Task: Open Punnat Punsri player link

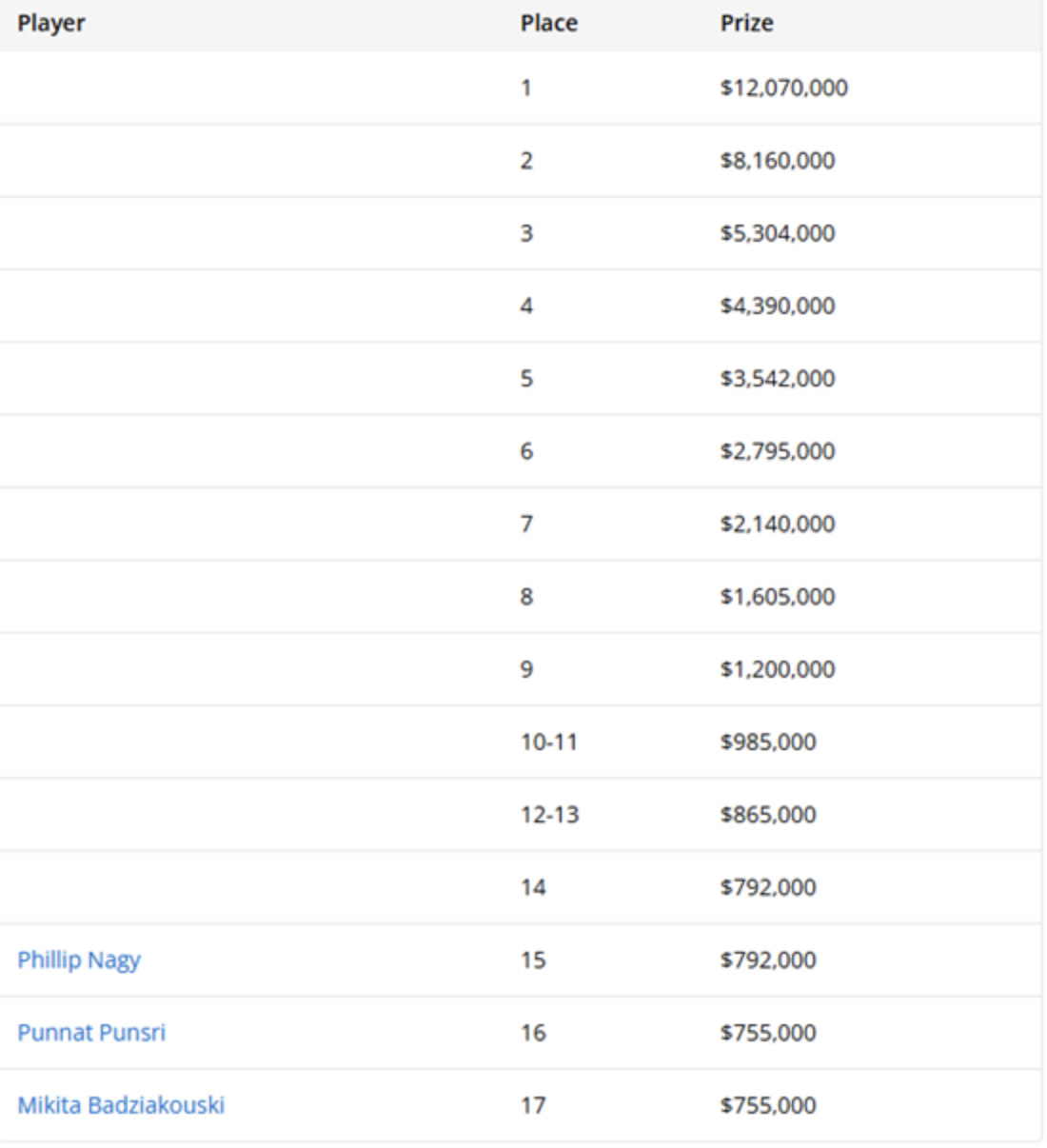Action: point(91,1032)
